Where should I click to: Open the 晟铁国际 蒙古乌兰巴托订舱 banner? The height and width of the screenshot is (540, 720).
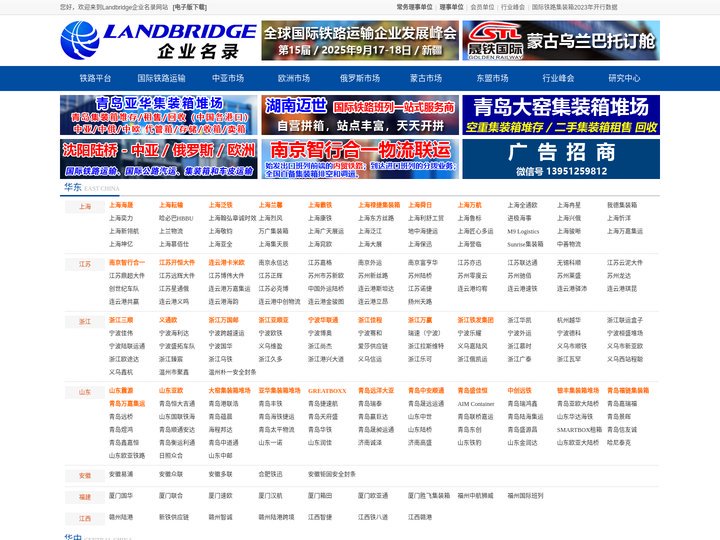[561, 40]
